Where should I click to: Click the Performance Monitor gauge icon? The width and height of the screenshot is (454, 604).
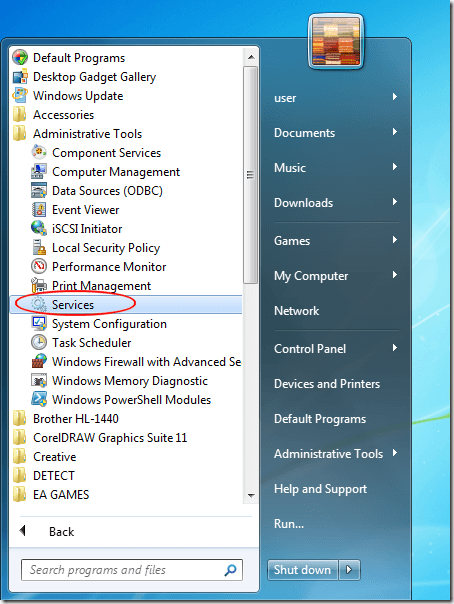point(39,266)
